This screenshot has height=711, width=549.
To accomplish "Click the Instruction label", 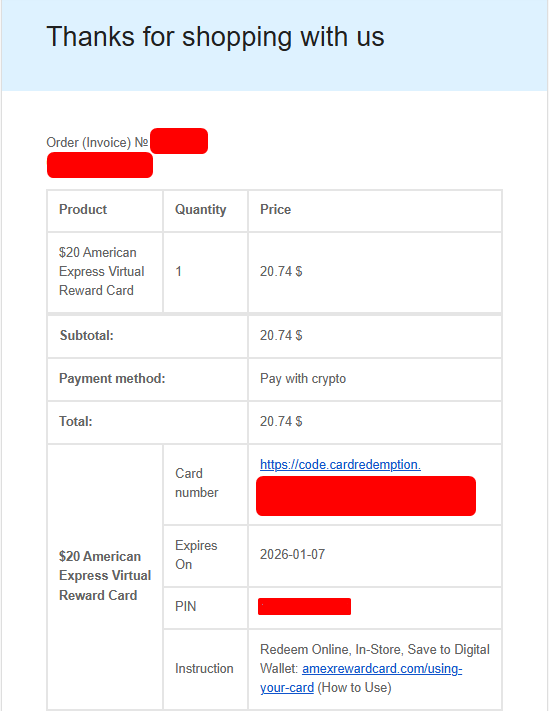I will 204,668.
